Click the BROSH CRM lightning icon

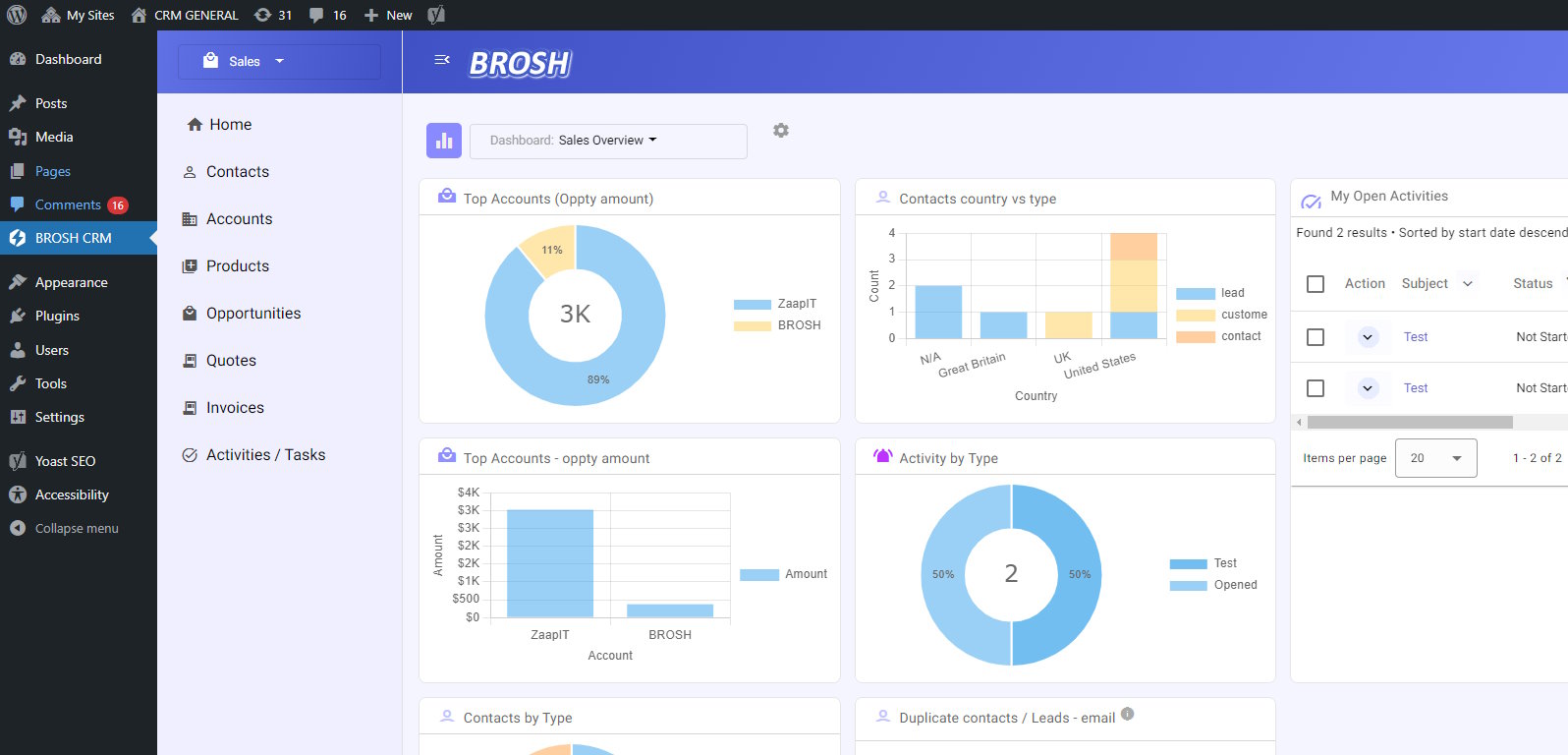(18, 238)
